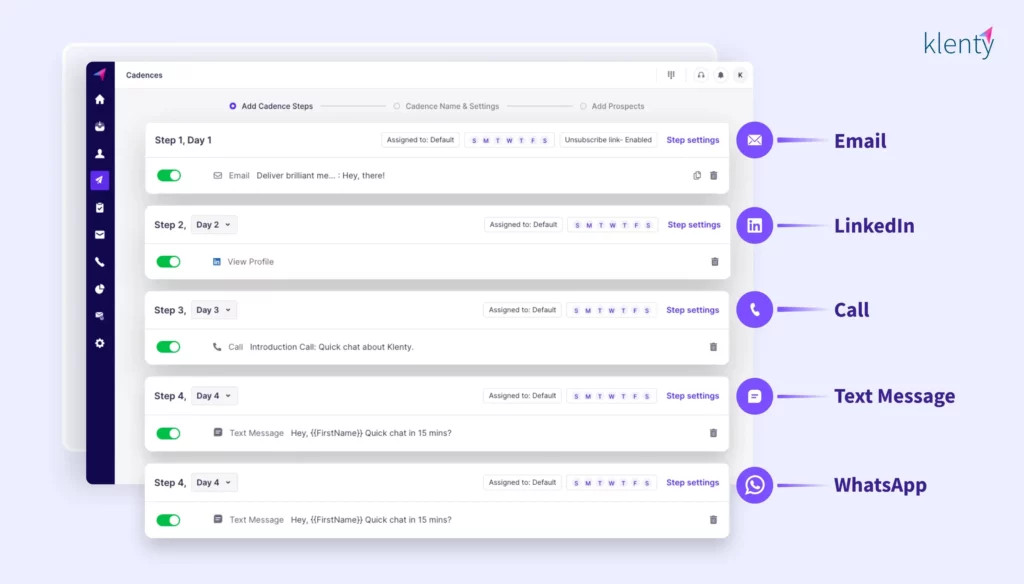Open Step settings for Step 1
This screenshot has width=1024, height=584.
pyautogui.click(x=692, y=139)
